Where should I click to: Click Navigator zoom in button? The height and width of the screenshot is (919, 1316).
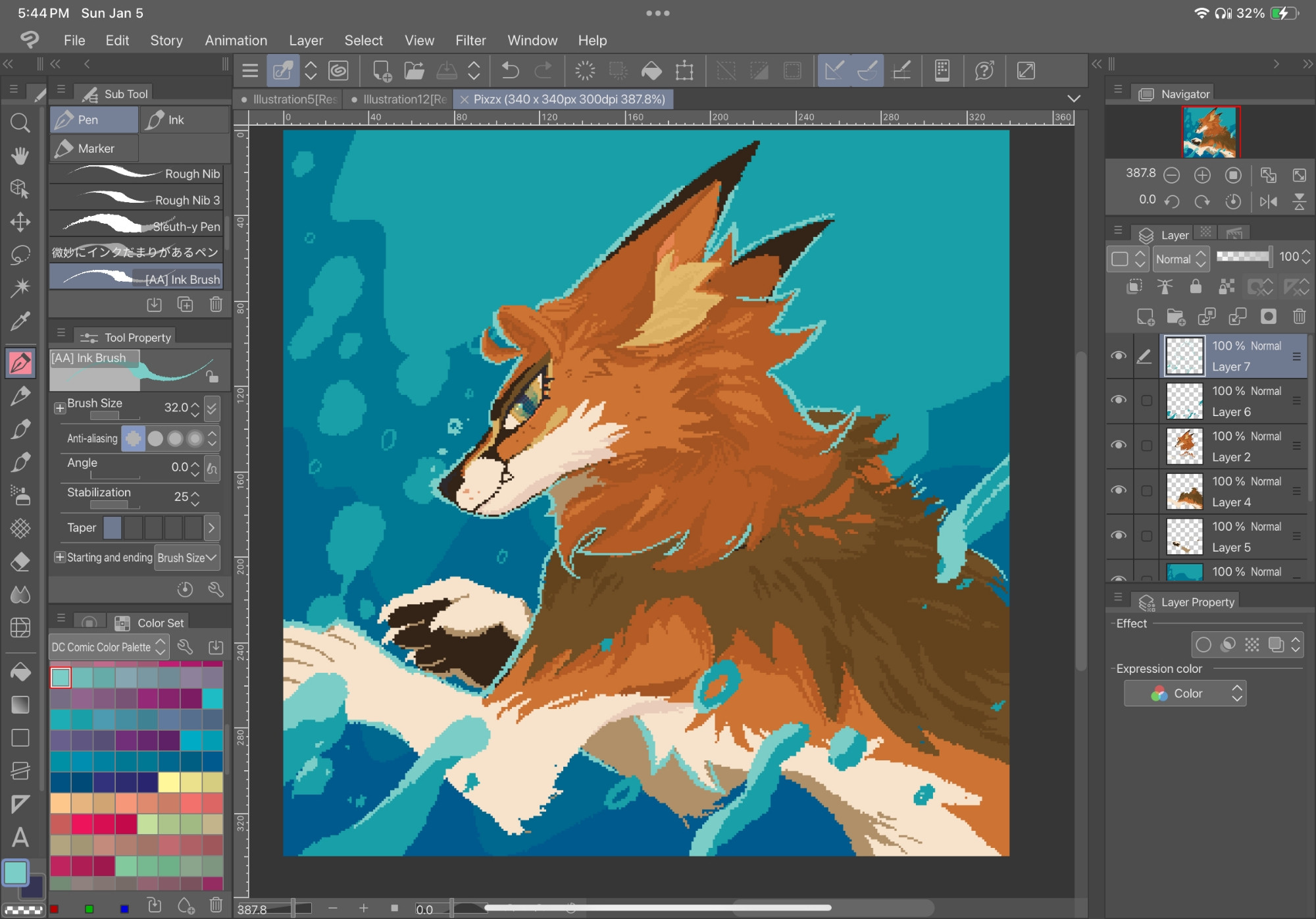[x=1202, y=175]
